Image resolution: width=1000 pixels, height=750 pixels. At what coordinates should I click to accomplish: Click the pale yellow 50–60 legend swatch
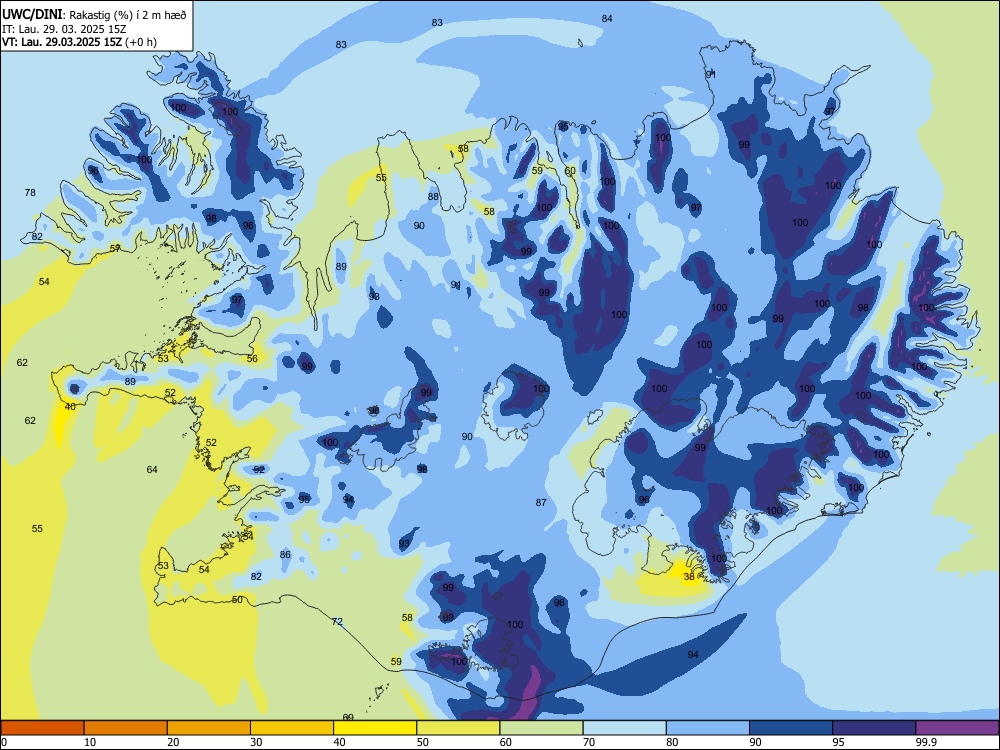(458, 728)
